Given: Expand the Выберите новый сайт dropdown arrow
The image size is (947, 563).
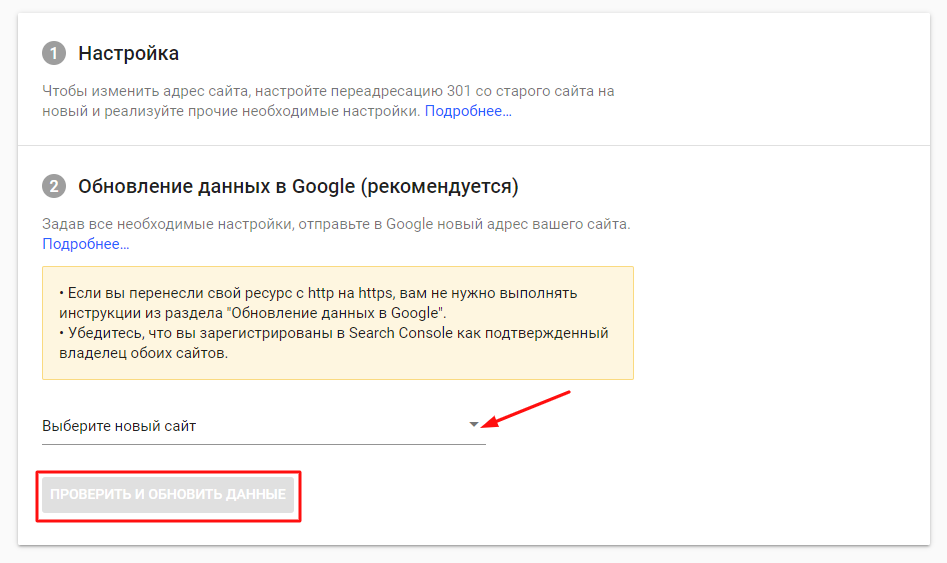Looking at the screenshot, I should click(474, 425).
